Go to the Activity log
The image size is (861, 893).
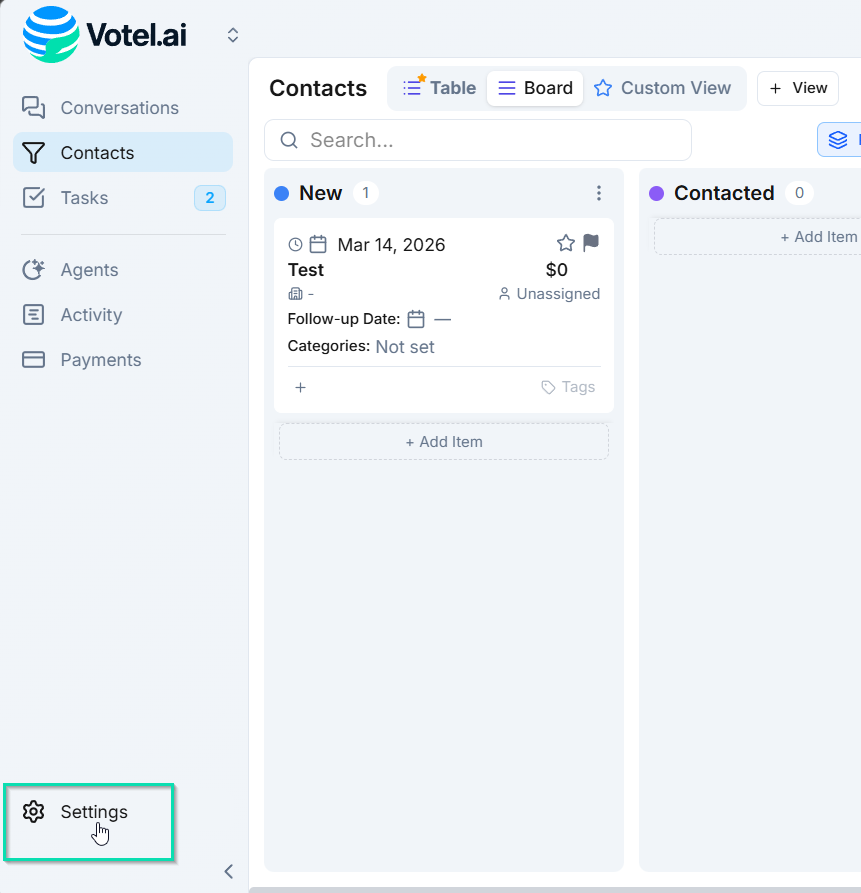click(x=90, y=315)
